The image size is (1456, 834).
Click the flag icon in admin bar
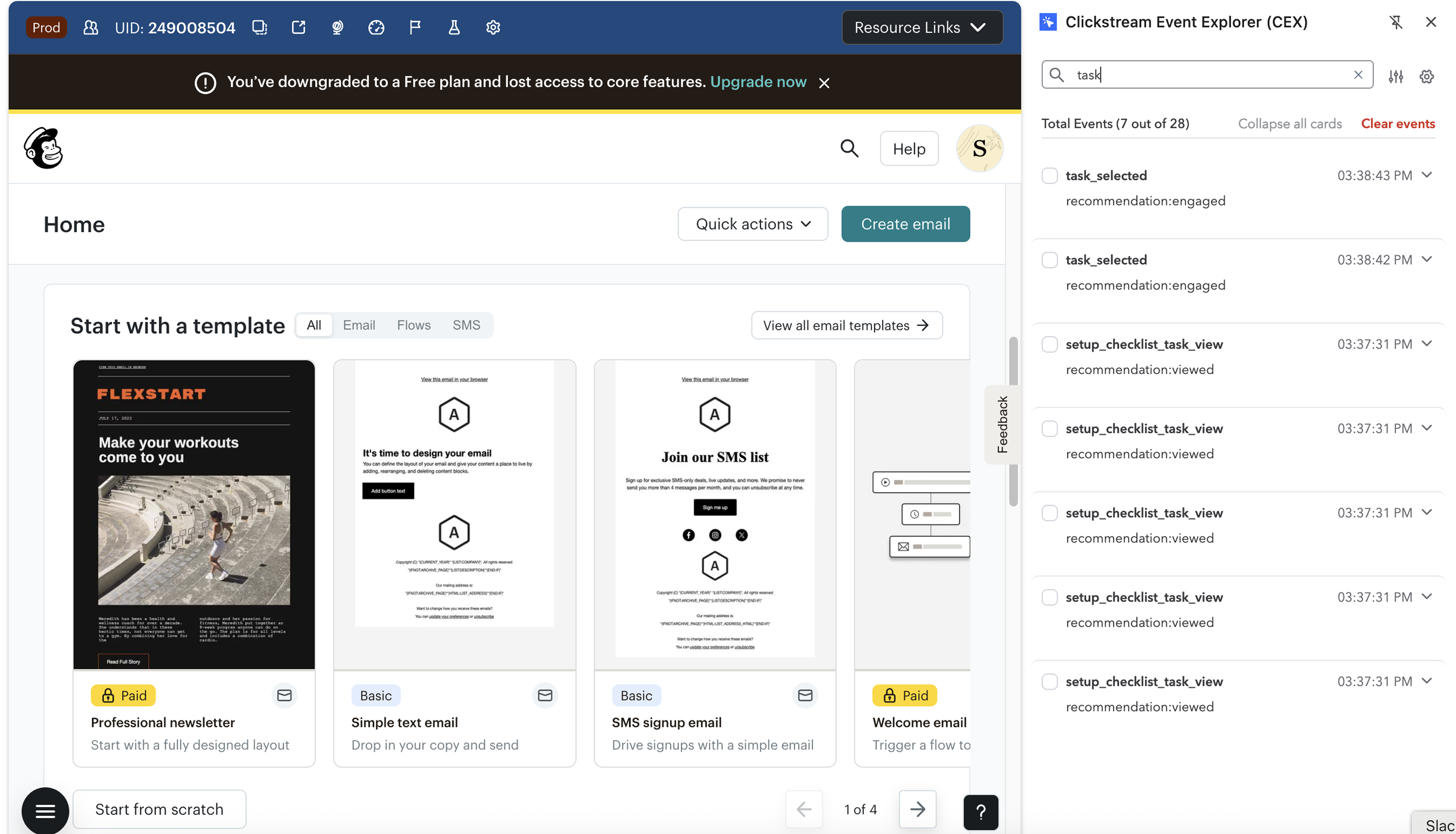pyautogui.click(x=415, y=27)
